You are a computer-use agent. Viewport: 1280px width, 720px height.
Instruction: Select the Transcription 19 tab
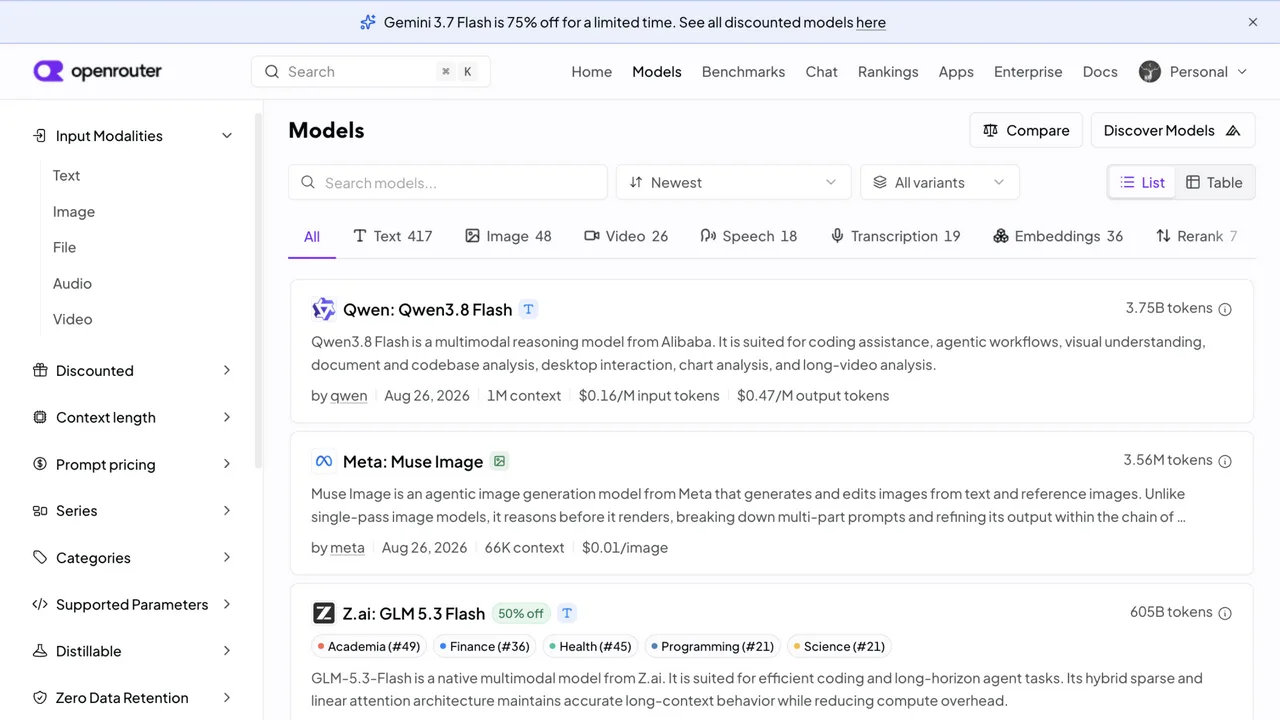coord(895,237)
